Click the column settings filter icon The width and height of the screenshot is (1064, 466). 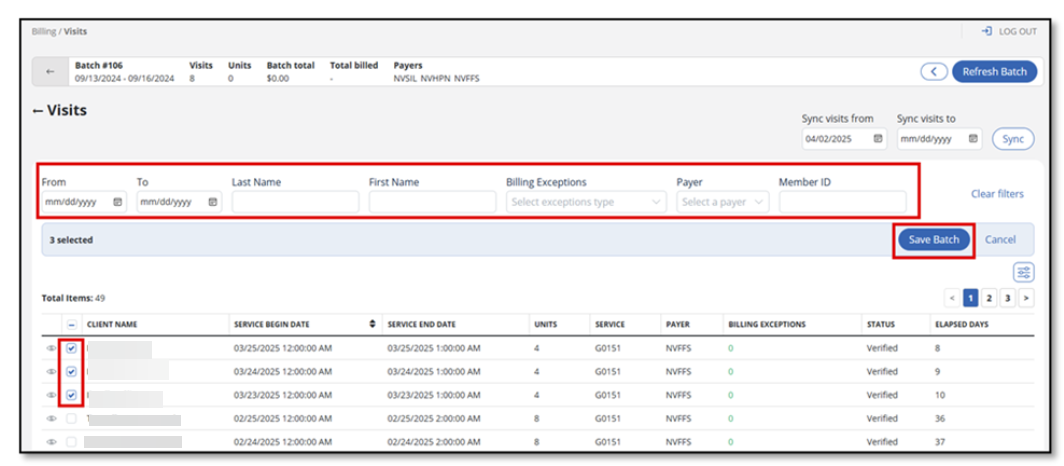(x=1023, y=272)
